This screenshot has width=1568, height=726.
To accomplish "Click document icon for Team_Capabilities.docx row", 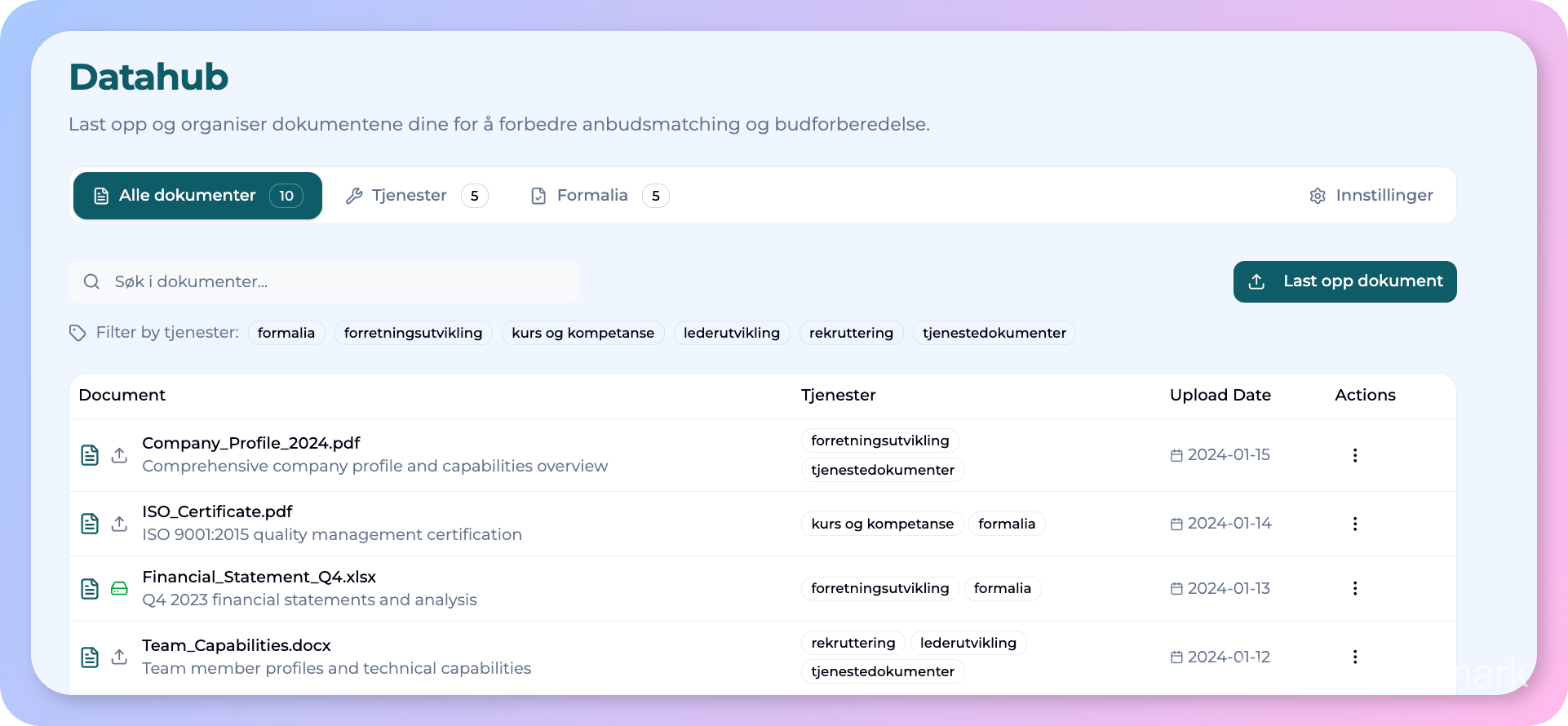I will (90, 657).
